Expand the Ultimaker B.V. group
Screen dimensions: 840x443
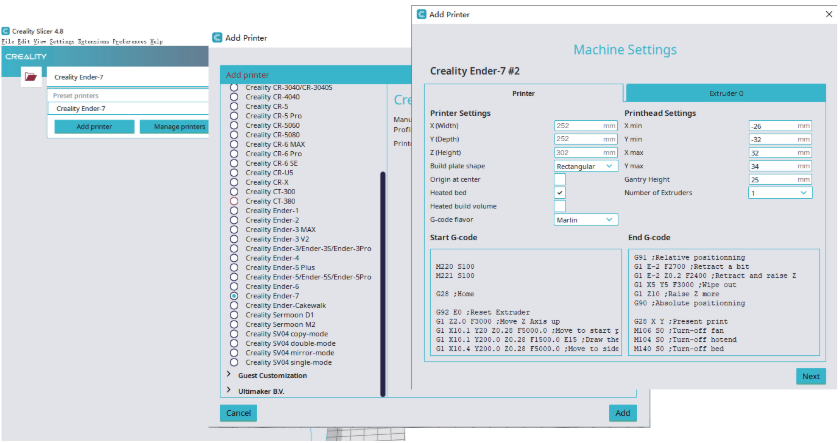(229, 391)
